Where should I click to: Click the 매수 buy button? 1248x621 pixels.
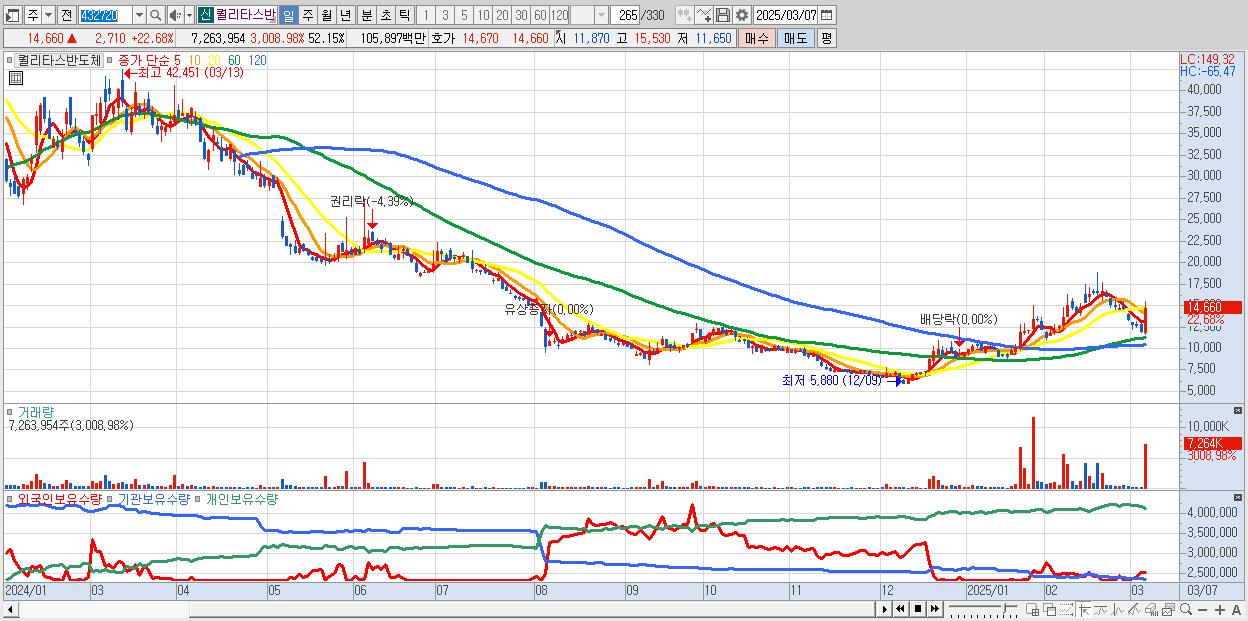click(x=757, y=38)
